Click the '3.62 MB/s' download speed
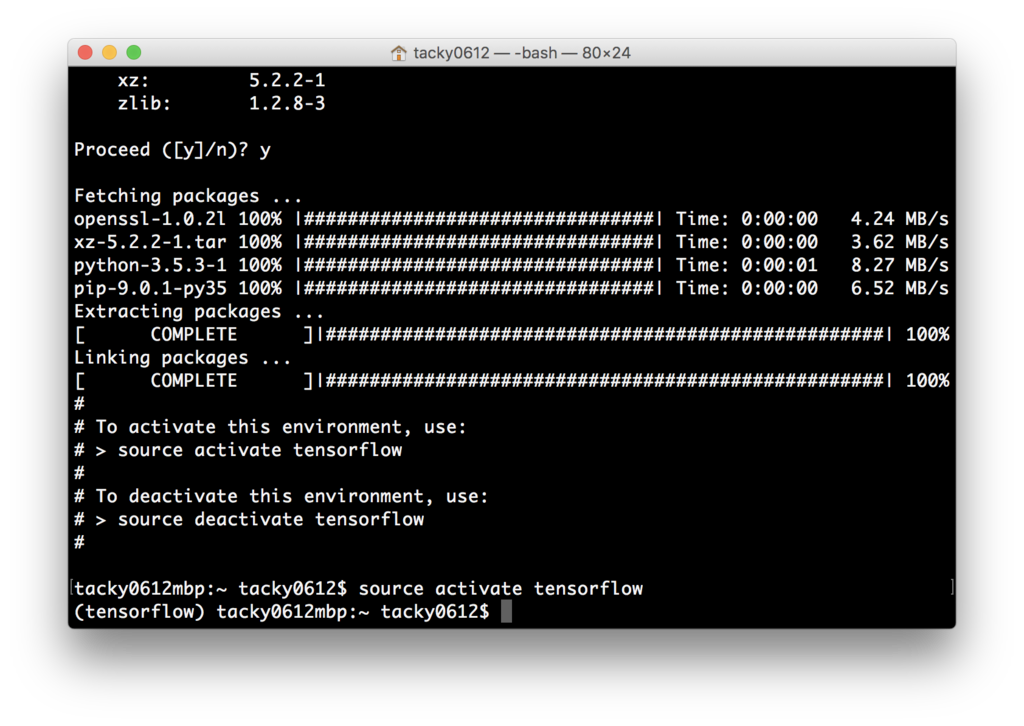 click(x=899, y=242)
